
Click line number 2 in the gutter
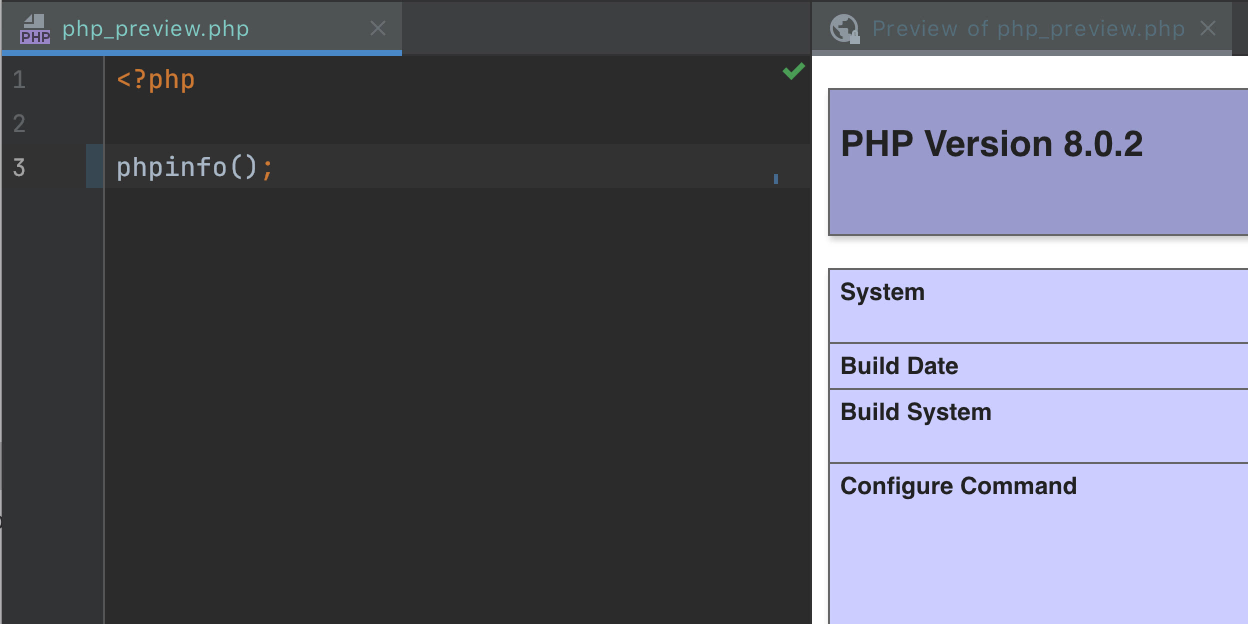coord(19,124)
